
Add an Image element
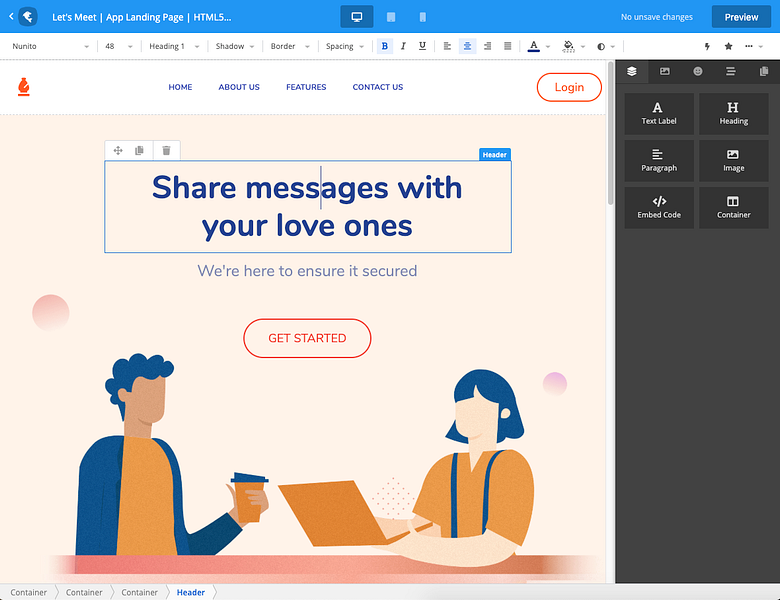[734, 160]
